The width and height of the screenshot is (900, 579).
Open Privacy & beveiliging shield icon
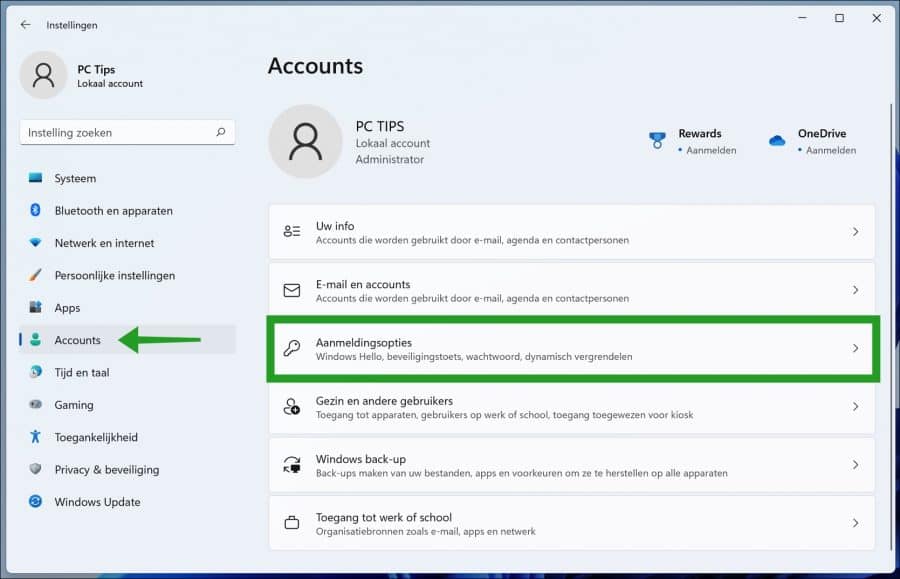(x=33, y=469)
